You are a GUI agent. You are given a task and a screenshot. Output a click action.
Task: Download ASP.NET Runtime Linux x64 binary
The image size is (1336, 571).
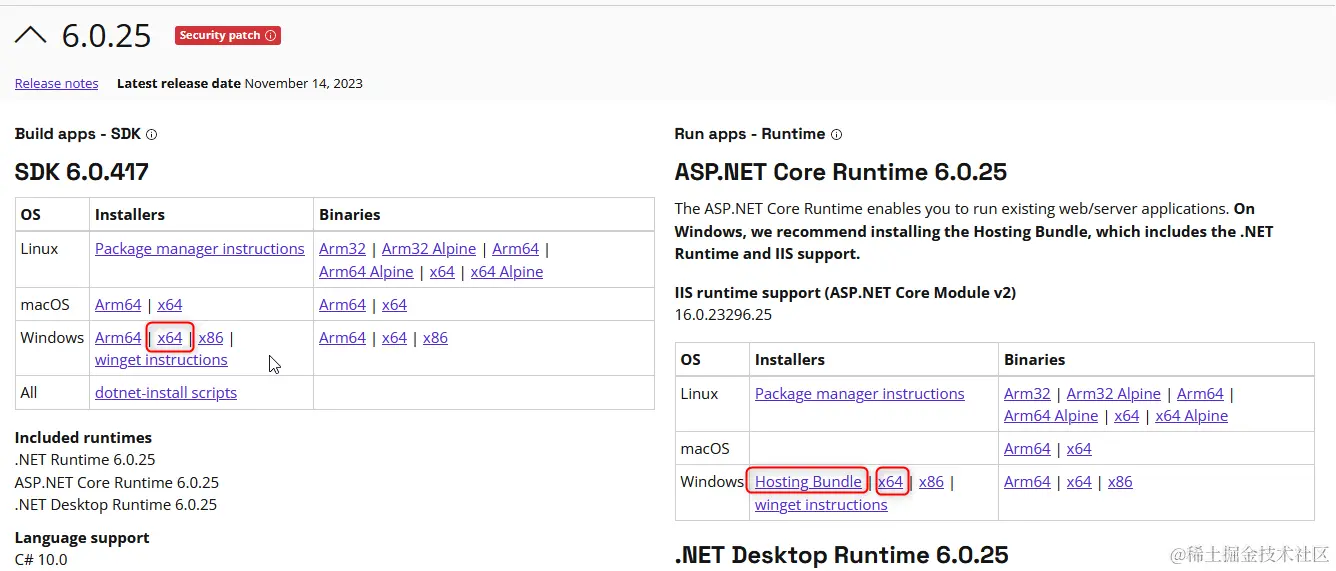[x=1127, y=416]
